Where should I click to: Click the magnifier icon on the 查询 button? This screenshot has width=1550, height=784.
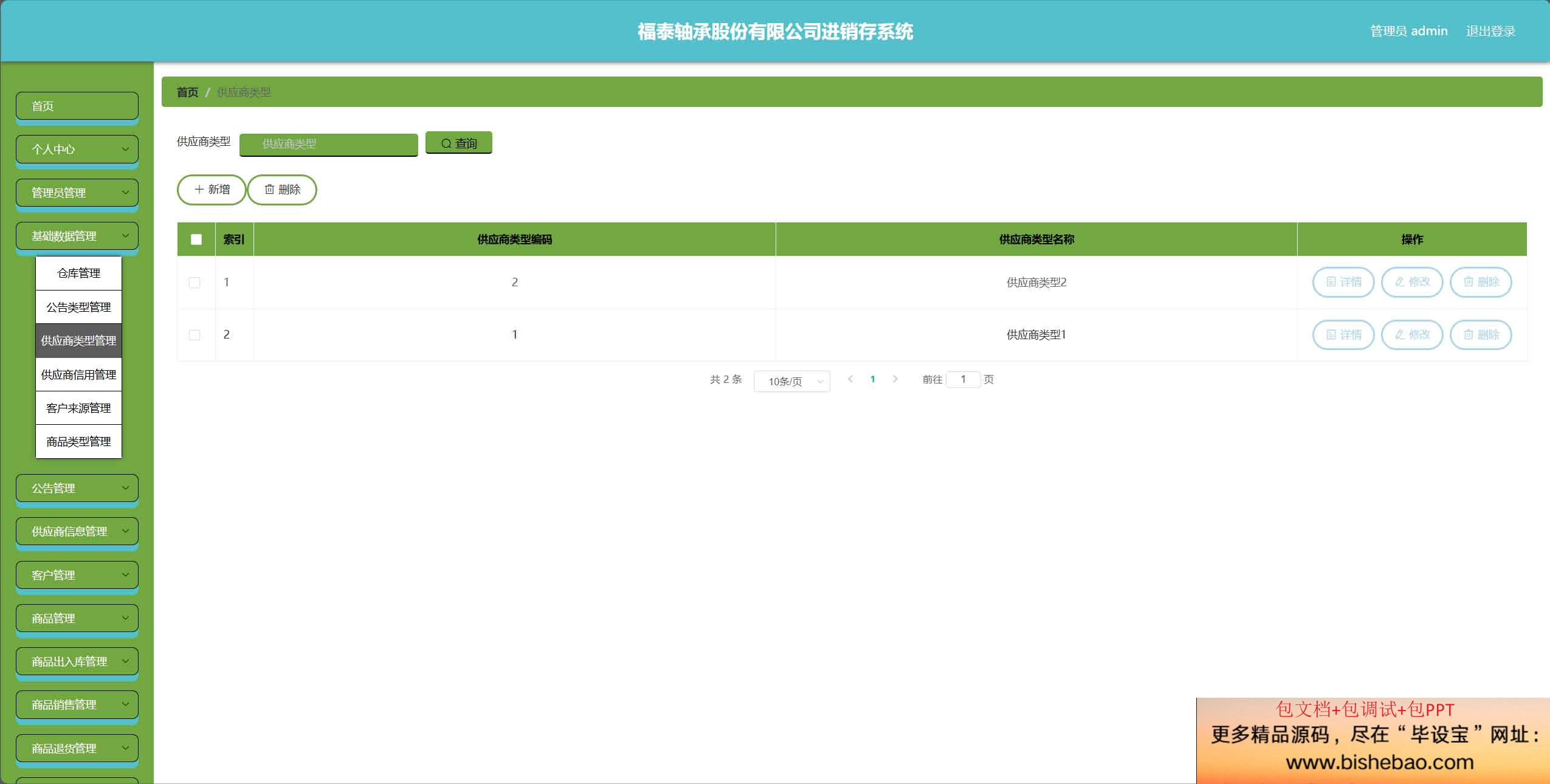coord(446,143)
